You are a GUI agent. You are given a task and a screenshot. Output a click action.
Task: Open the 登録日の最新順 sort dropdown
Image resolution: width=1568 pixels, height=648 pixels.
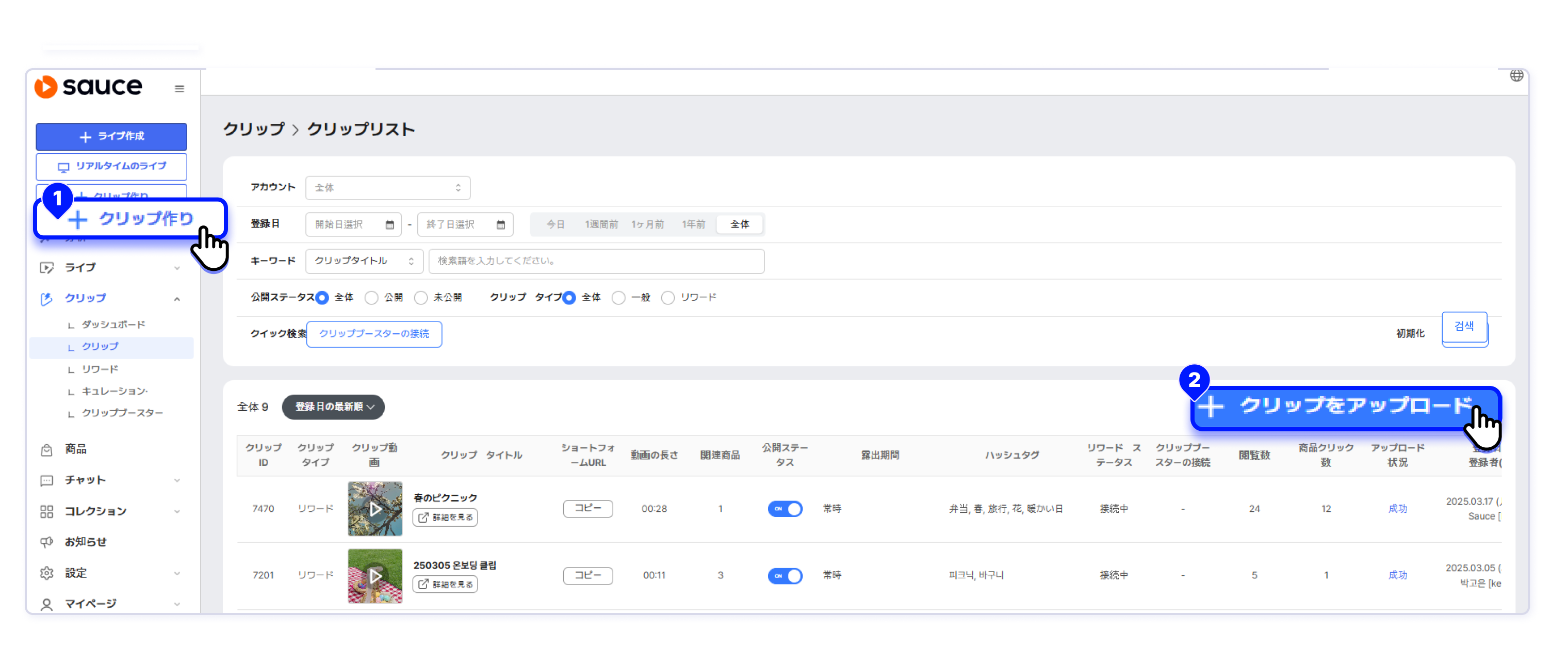point(333,407)
